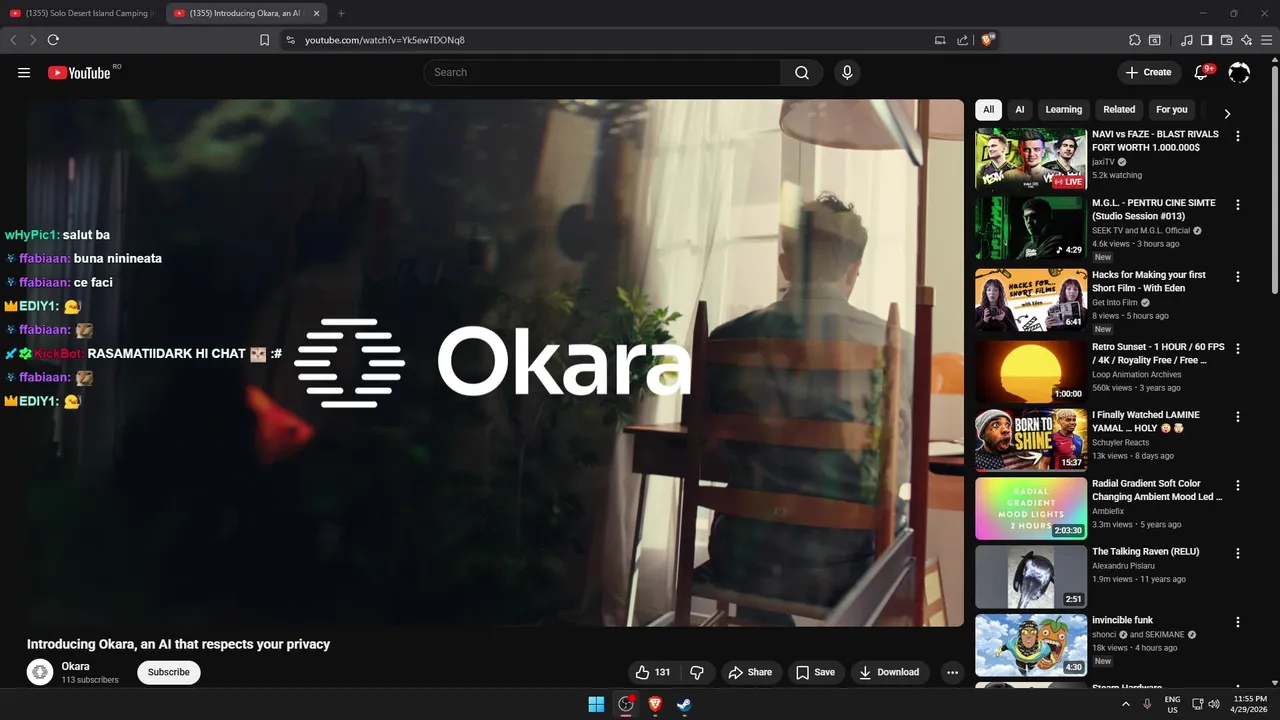
Task: Like the video with the thumbs-up button
Action: 652,672
